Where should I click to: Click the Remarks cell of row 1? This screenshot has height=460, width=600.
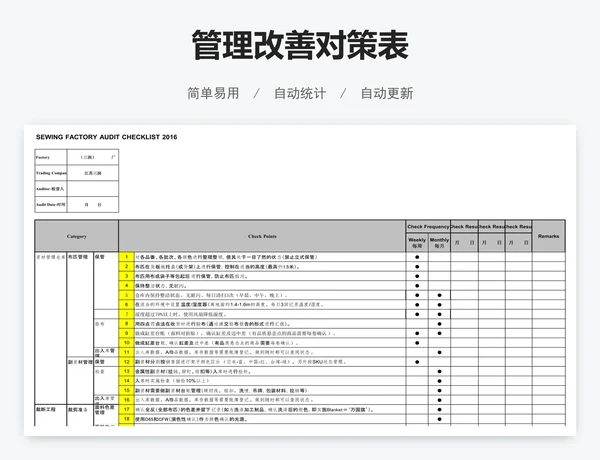tap(548, 257)
